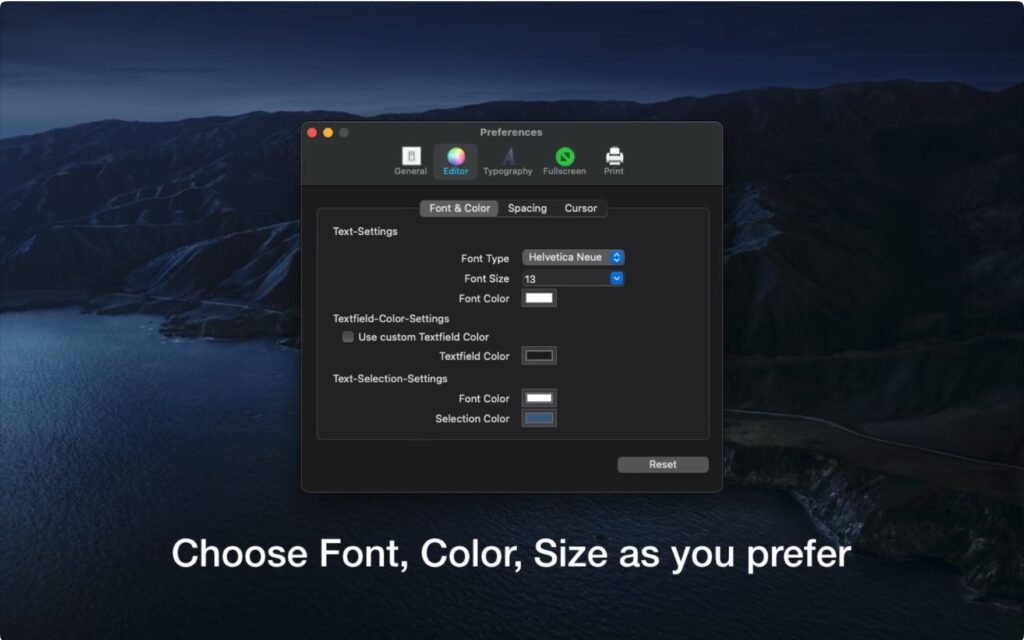
Task: Click the Font Type stepper arrows
Action: click(617, 257)
